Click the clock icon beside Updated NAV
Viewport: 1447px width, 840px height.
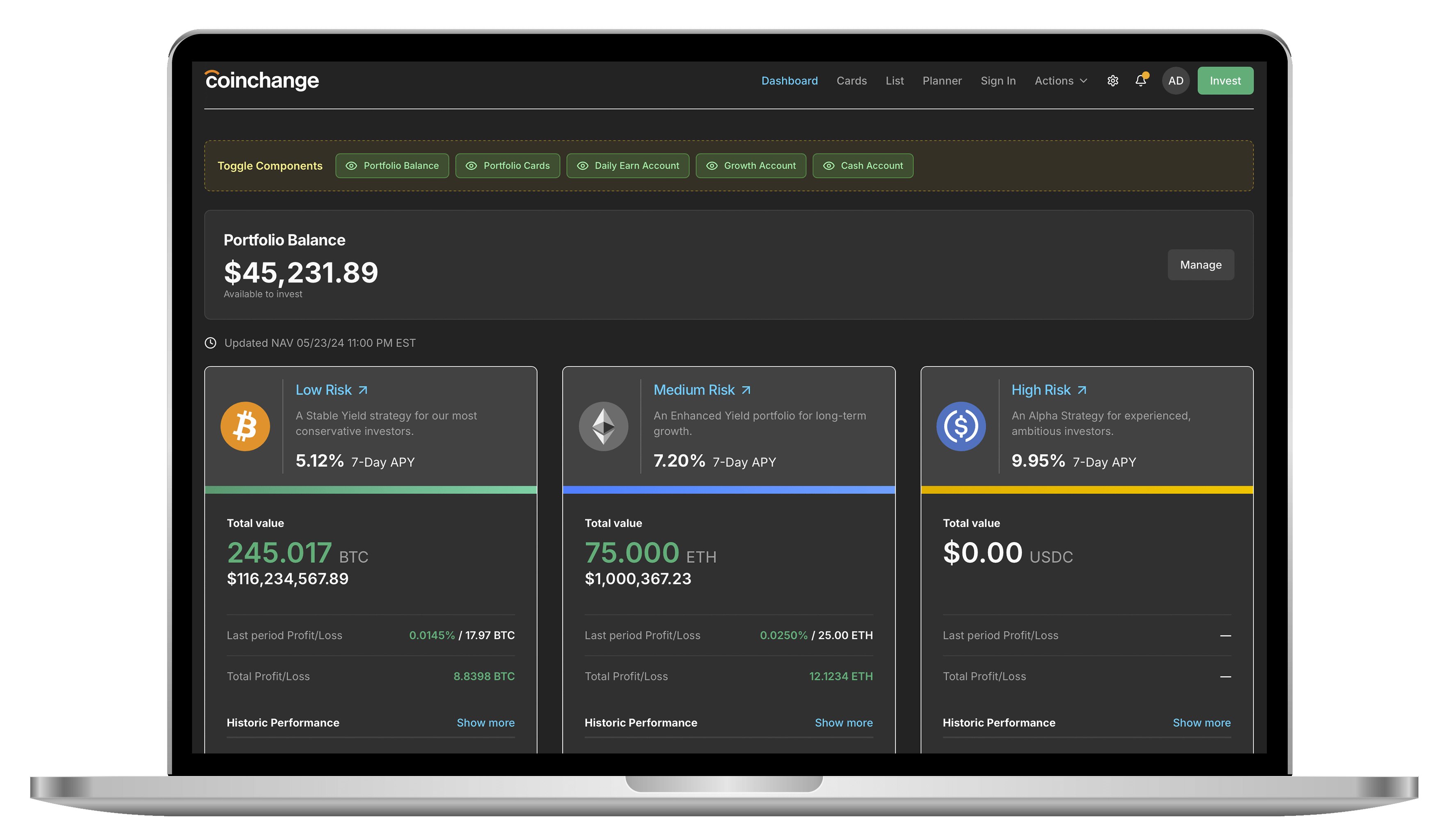[x=210, y=342]
